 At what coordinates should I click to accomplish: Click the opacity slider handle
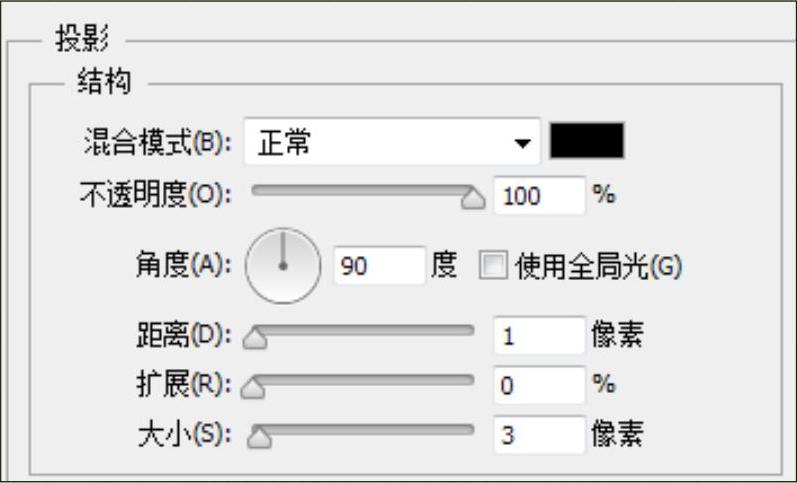tap(471, 198)
